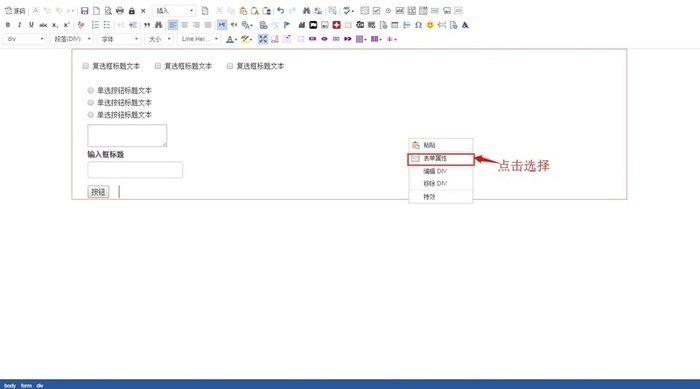Viewport: 700px width, 389px height.
Task: Insert special character Omega symbol
Action: pyautogui.click(x=418, y=25)
